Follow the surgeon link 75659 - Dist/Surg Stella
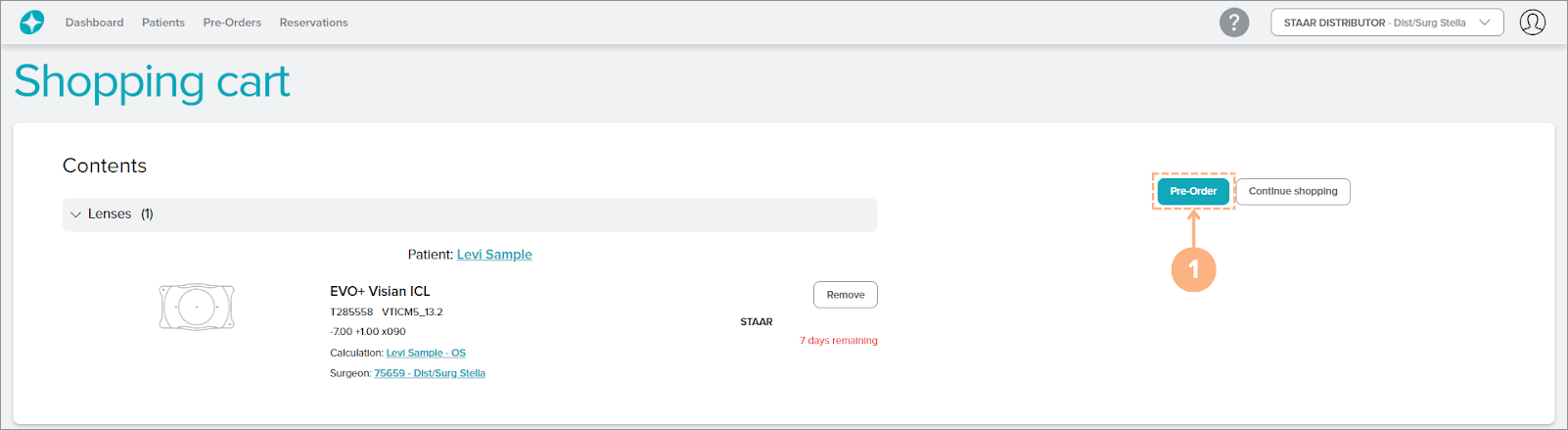 [x=430, y=373]
